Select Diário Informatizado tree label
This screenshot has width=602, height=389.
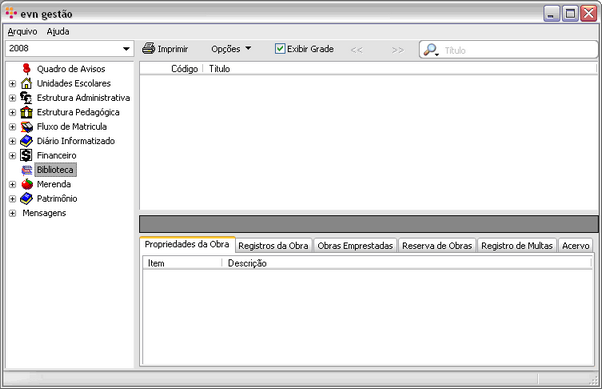[76, 141]
